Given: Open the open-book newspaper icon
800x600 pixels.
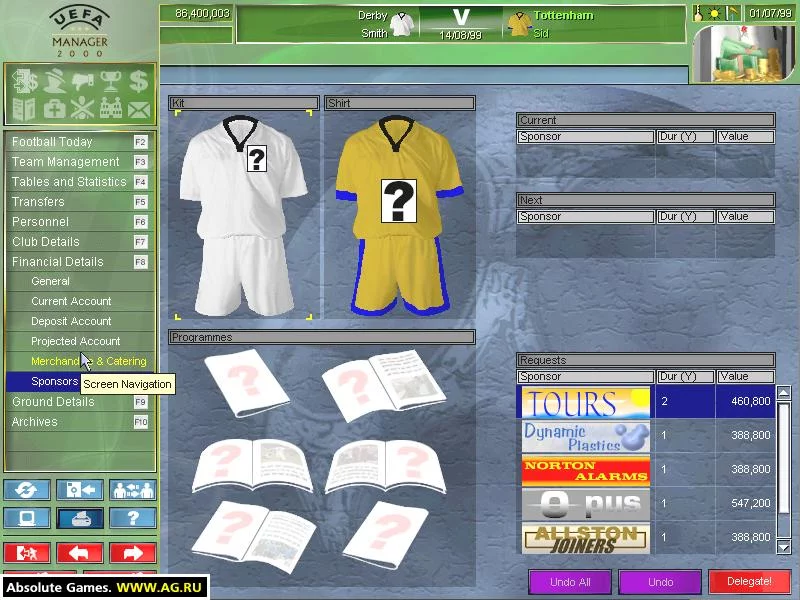Looking at the screenshot, I should [x=24, y=109].
